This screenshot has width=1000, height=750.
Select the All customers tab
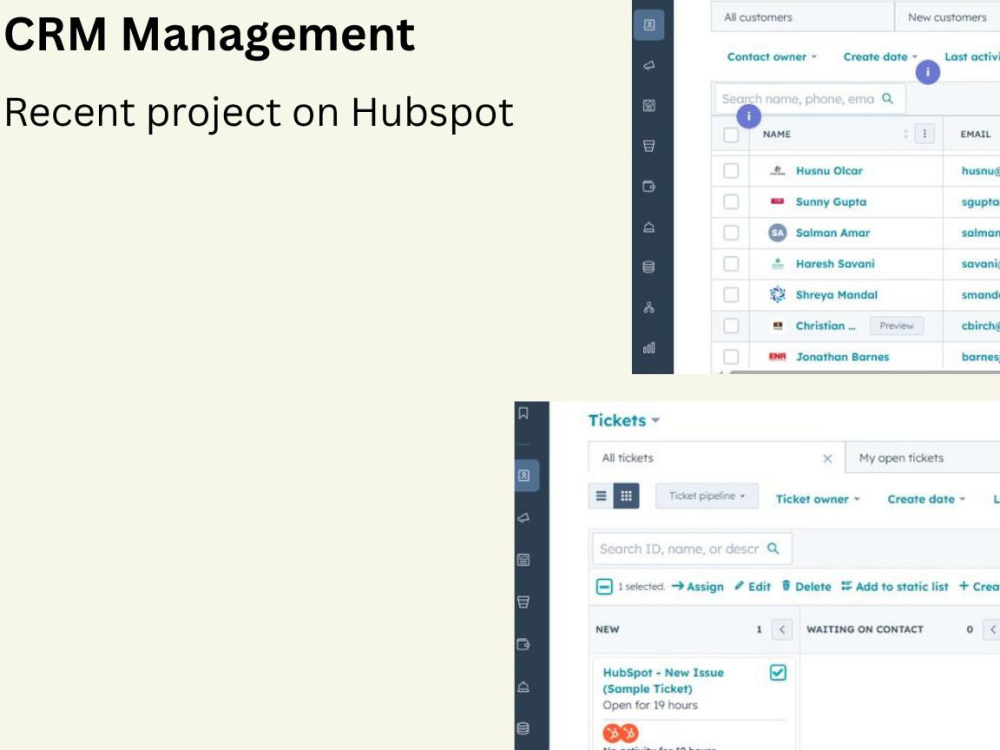click(x=802, y=17)
